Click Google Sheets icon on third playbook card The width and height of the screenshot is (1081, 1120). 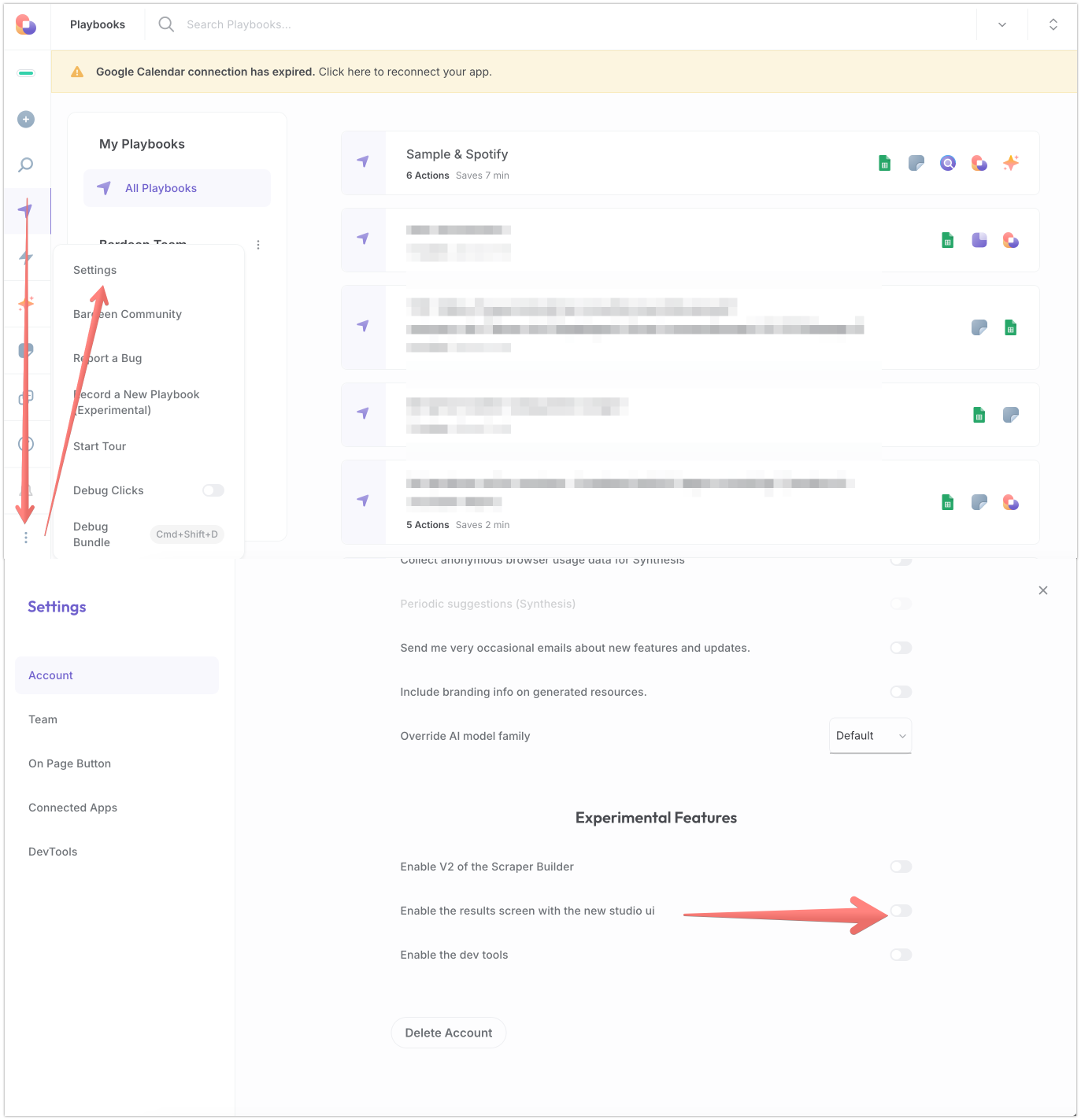pos(1011,327)
